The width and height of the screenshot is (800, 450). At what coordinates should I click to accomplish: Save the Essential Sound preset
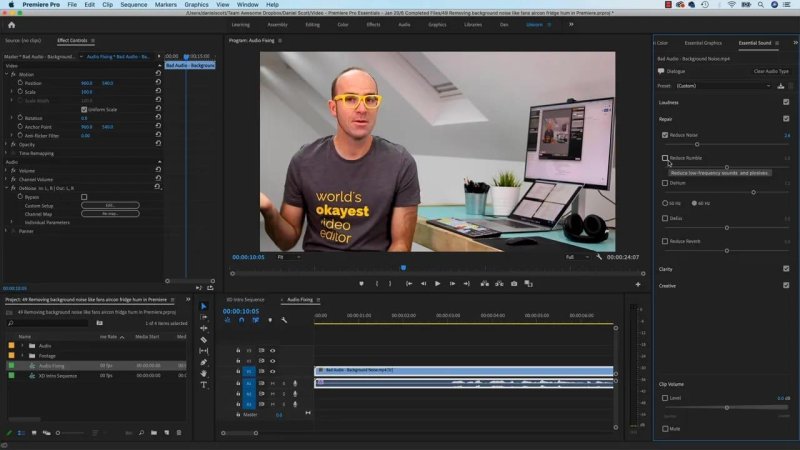click(781, 86)
